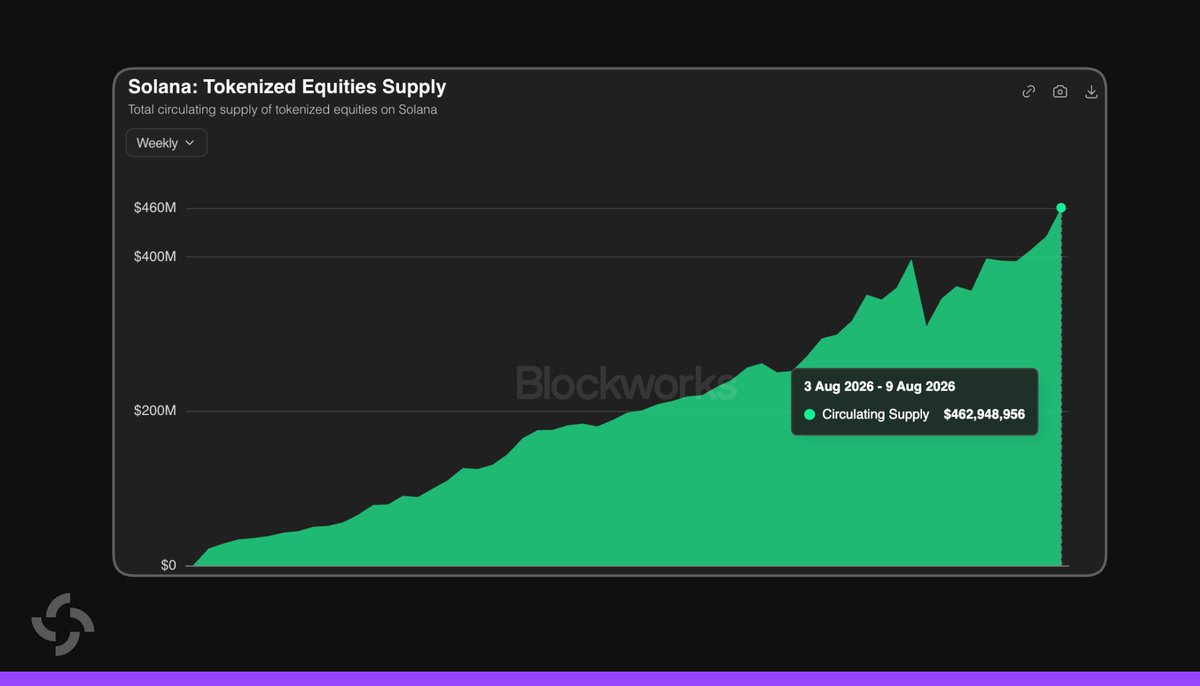Click the $200M y-axis label
Screen dimensions: 1200x686
coord(155,411)
